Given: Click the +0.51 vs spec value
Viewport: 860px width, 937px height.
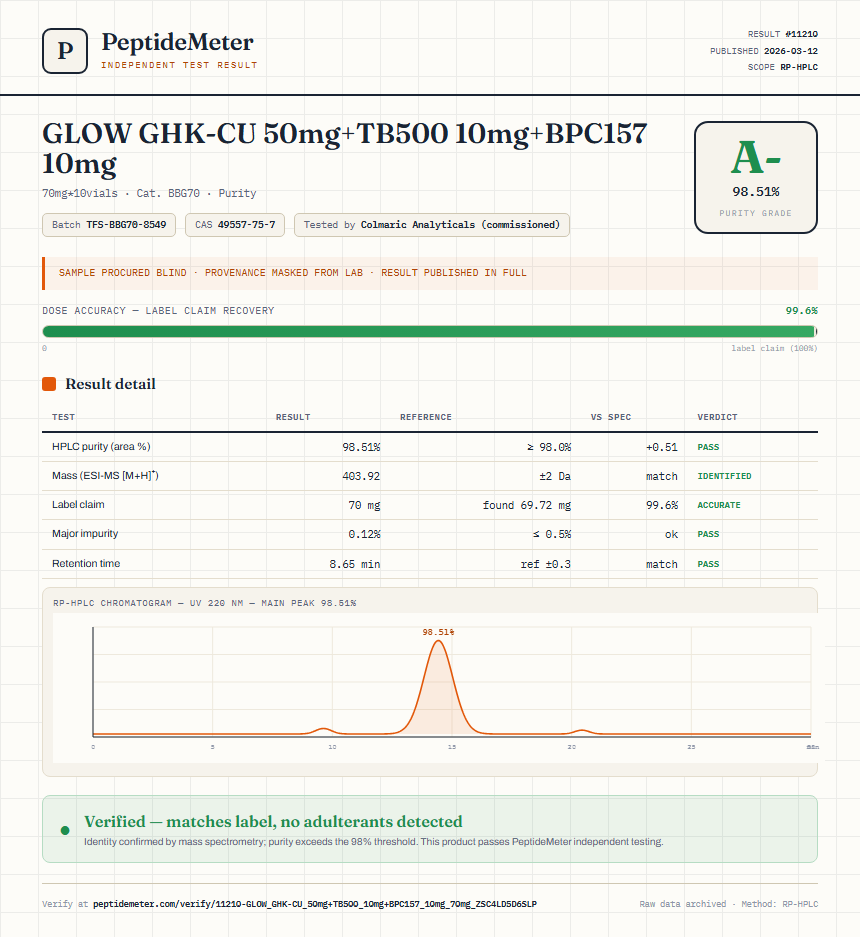Looking at the screenshot, I should click(x=662, y=447).
